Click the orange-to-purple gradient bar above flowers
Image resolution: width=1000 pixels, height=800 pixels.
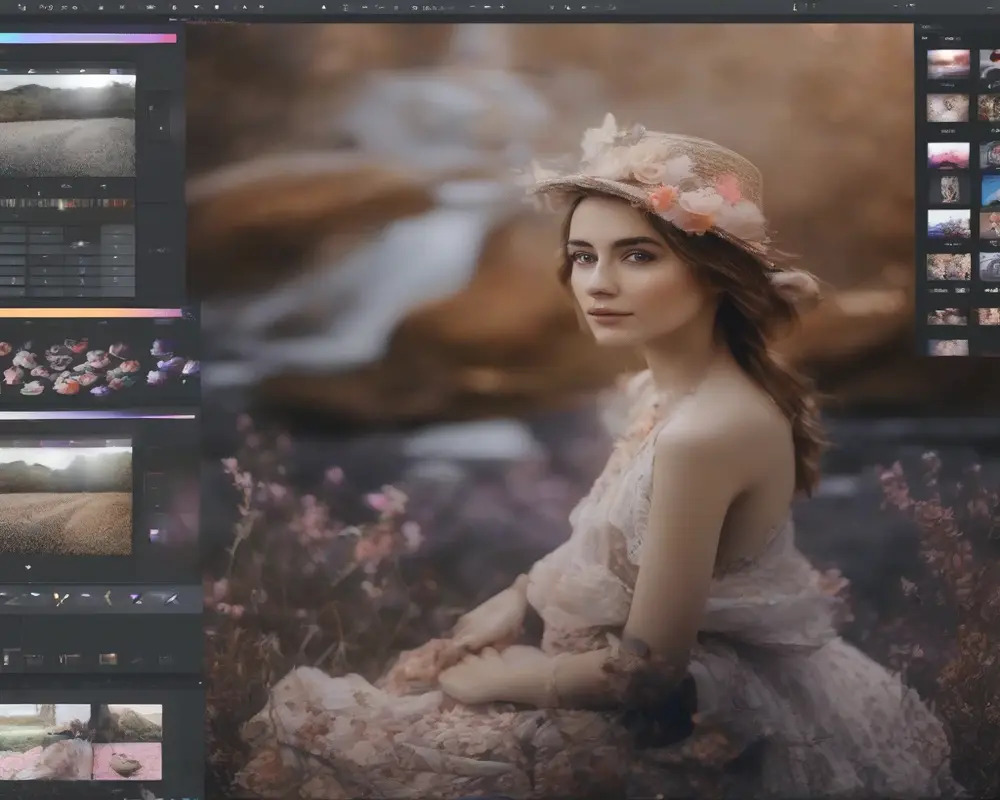[91, 313]
